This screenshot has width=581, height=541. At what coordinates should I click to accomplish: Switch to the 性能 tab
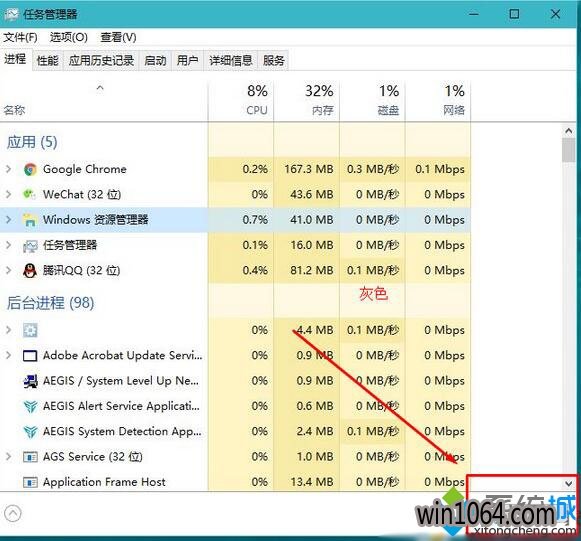click(47, 60)
